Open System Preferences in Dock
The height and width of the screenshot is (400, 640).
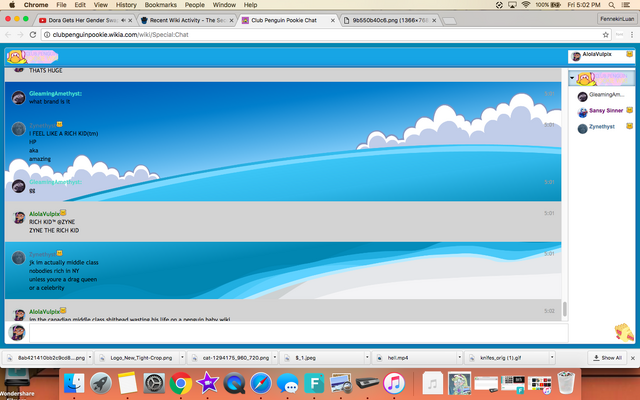(x=154, y=383)
